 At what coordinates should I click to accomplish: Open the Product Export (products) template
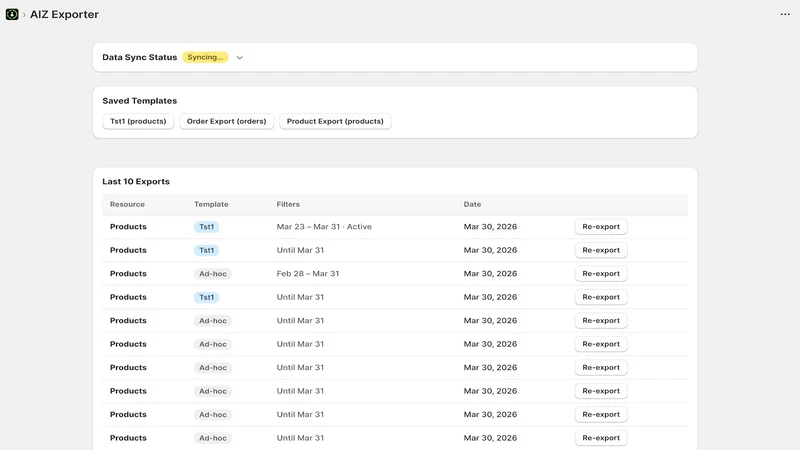(335, 121)
